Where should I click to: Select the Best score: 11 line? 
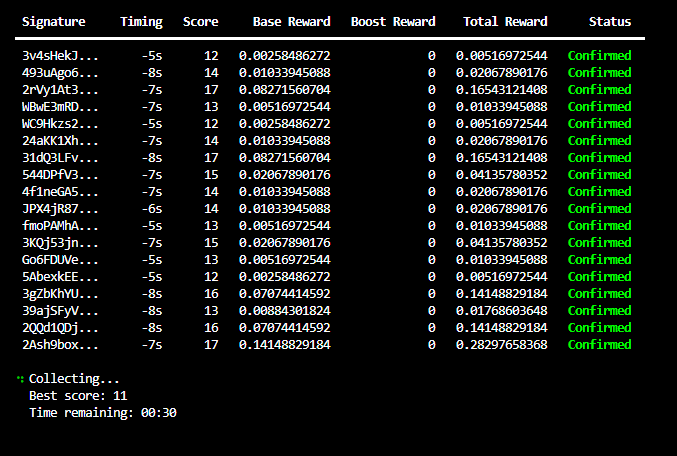[78, 396]
